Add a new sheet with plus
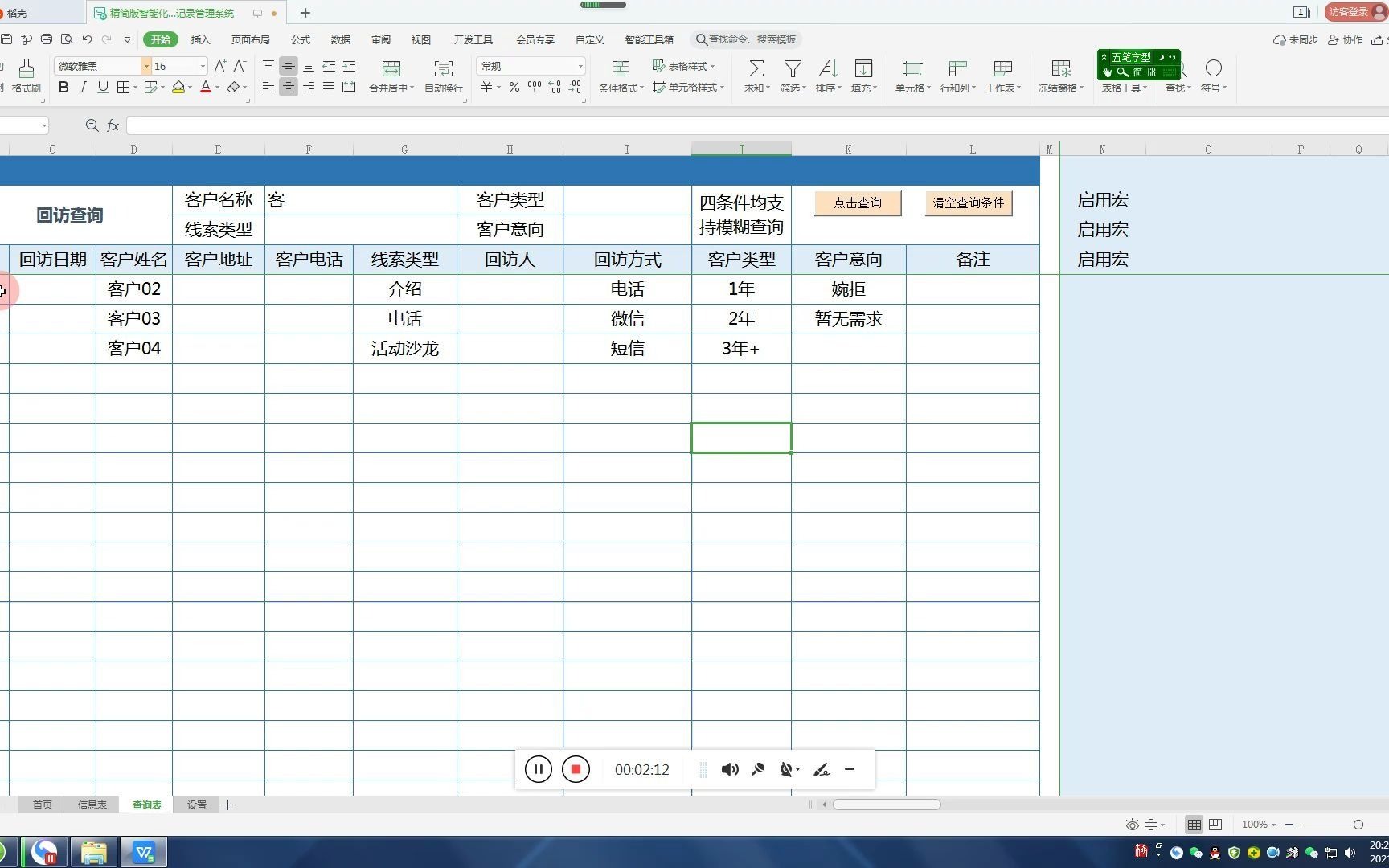This screenshot has width=1389, height=868. tap(228, 805)
